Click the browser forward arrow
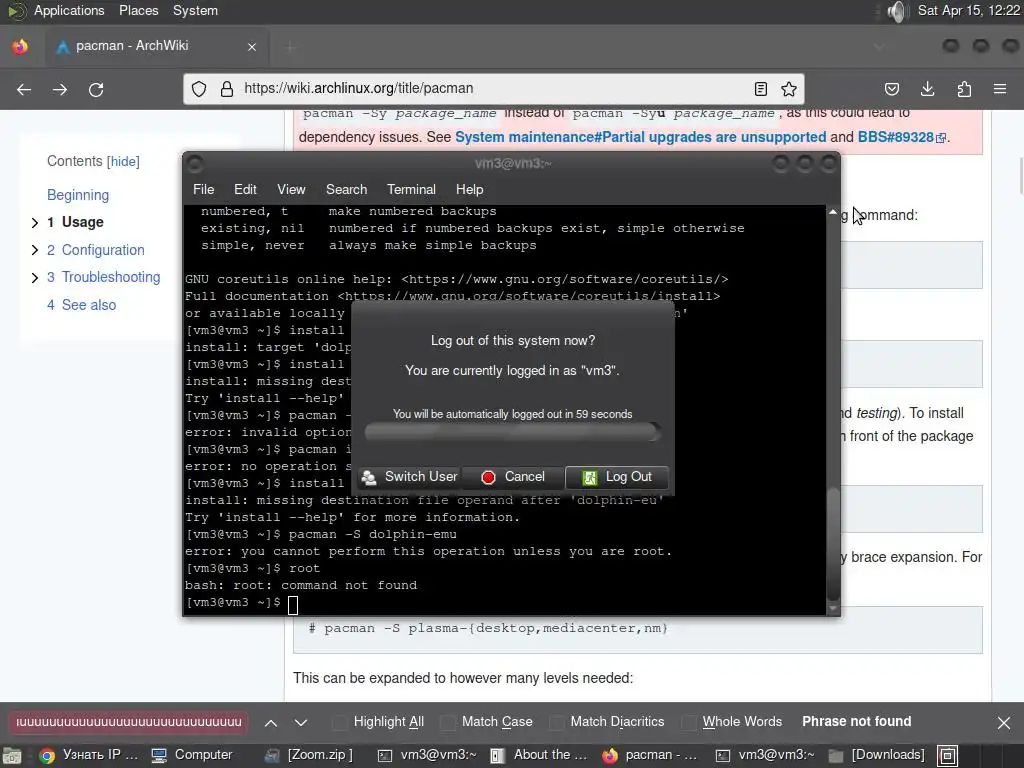1024x768 pixels. (x=60, y=89)
